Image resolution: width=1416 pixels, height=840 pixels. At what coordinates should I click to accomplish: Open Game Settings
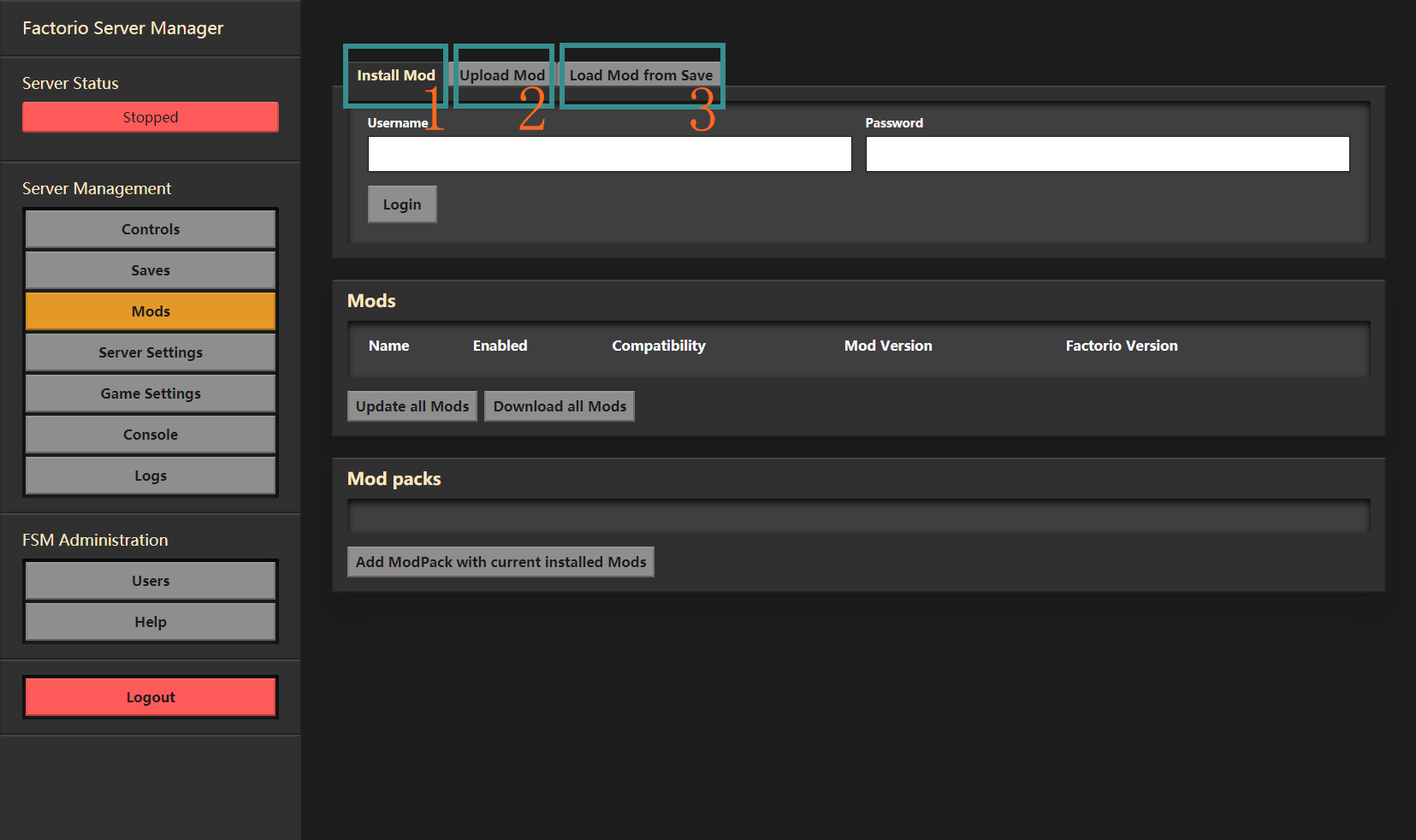tap(151, 393)
